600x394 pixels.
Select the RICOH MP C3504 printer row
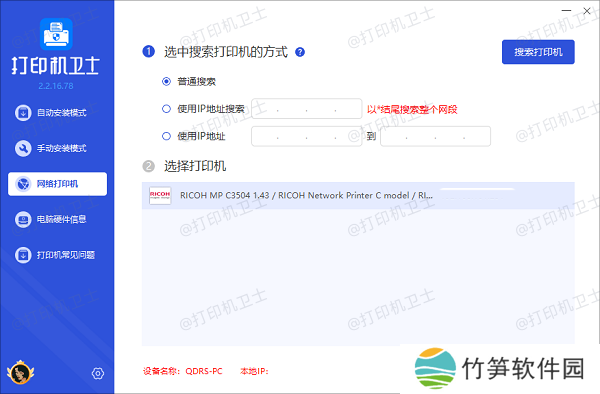coord(358,195)
